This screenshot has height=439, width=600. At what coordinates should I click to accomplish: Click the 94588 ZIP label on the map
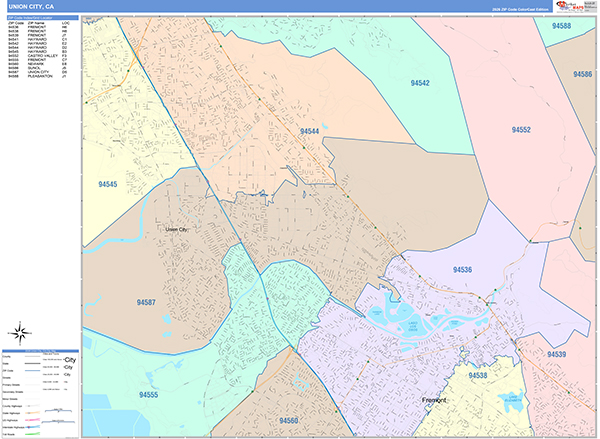coord(561,26)
